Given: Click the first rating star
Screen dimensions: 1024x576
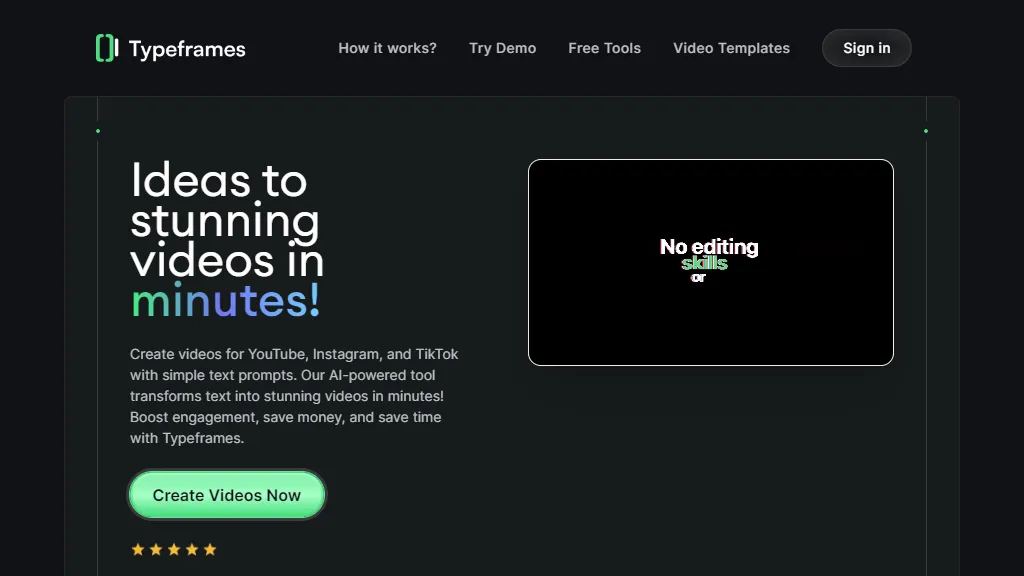Looking at the screenshot, I should (138, 549).
